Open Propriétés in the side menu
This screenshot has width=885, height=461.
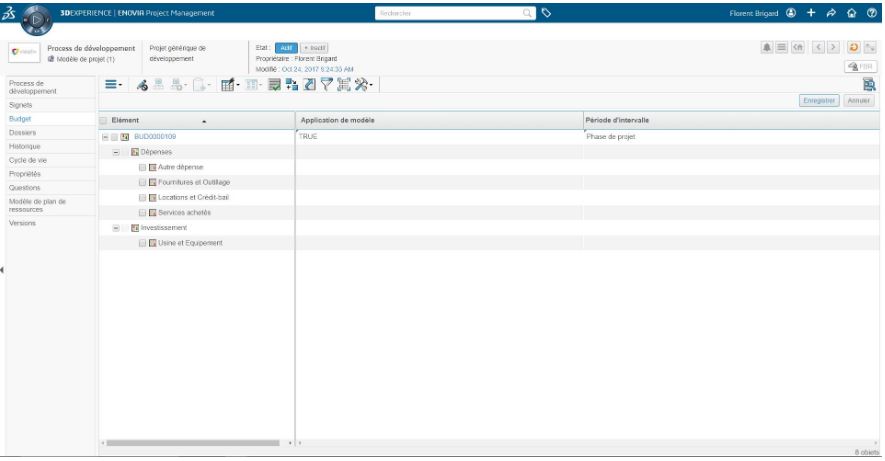25,174
